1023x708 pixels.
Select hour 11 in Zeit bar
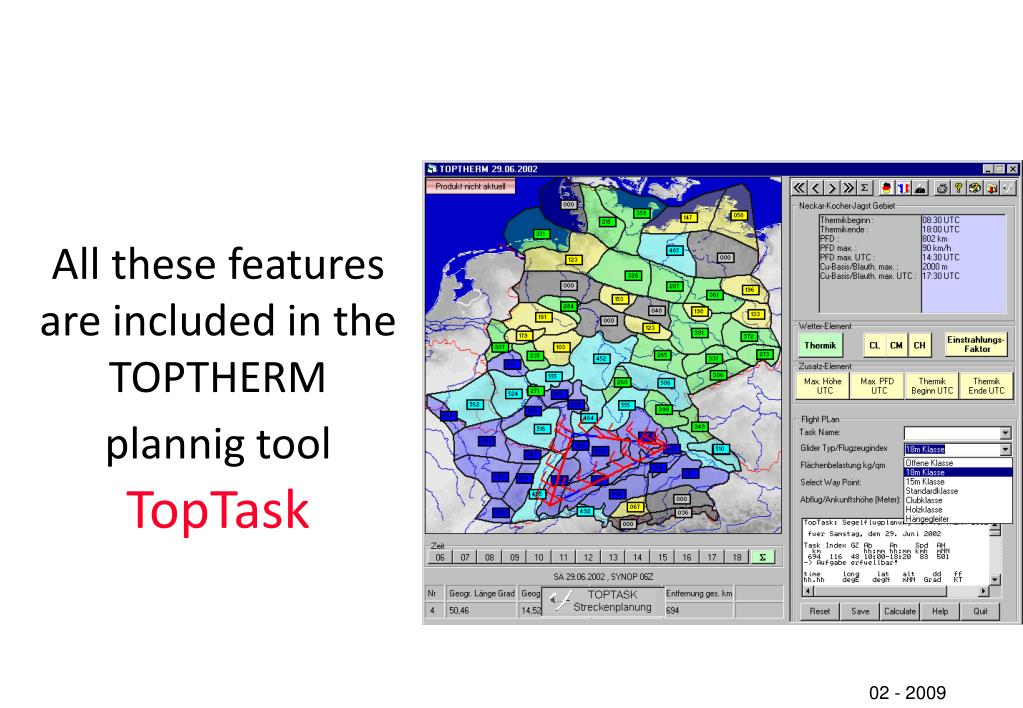(x=564, y=557)
